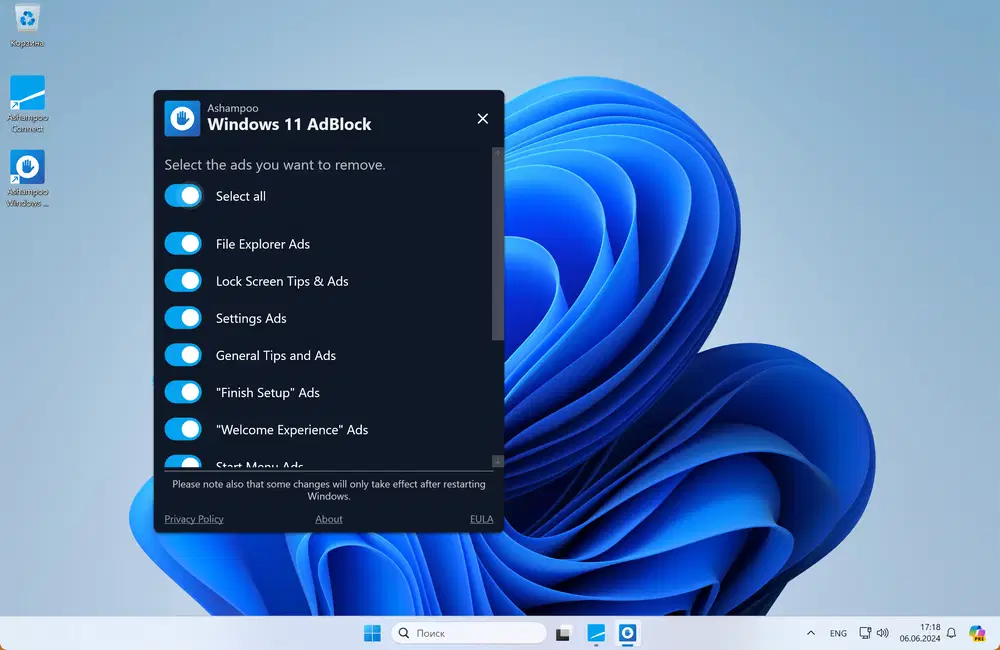Viewport: 1000px width, 650px height.
Task: Open Task View from the taskbar
Action: point(563,633)
